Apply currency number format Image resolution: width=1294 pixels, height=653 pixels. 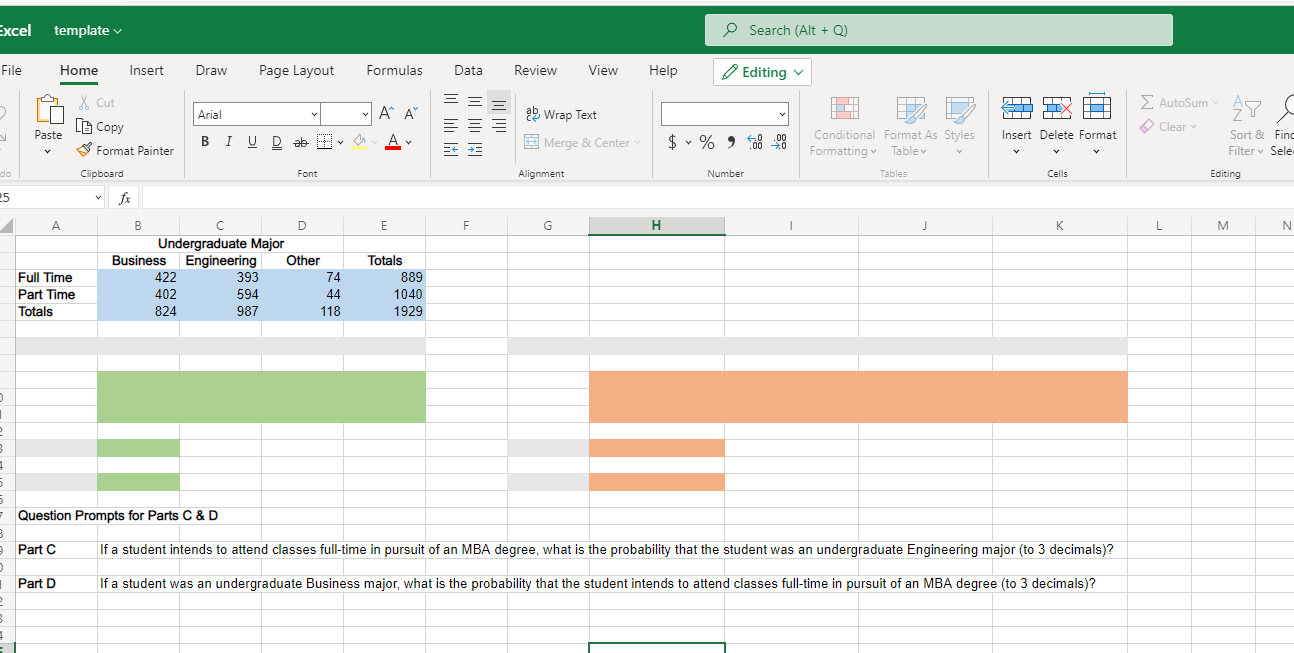point(672,142)
